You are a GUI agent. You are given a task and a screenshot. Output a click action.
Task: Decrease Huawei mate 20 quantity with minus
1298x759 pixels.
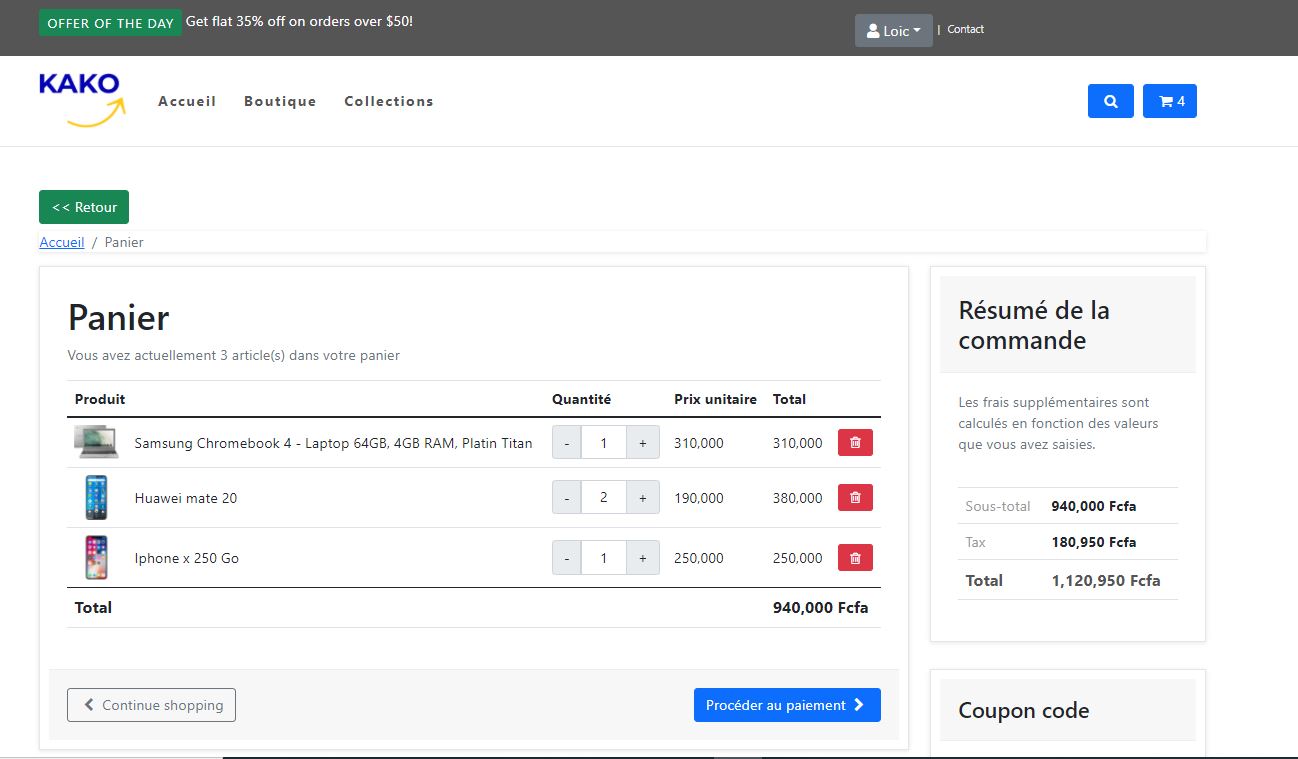pos(567,498)
